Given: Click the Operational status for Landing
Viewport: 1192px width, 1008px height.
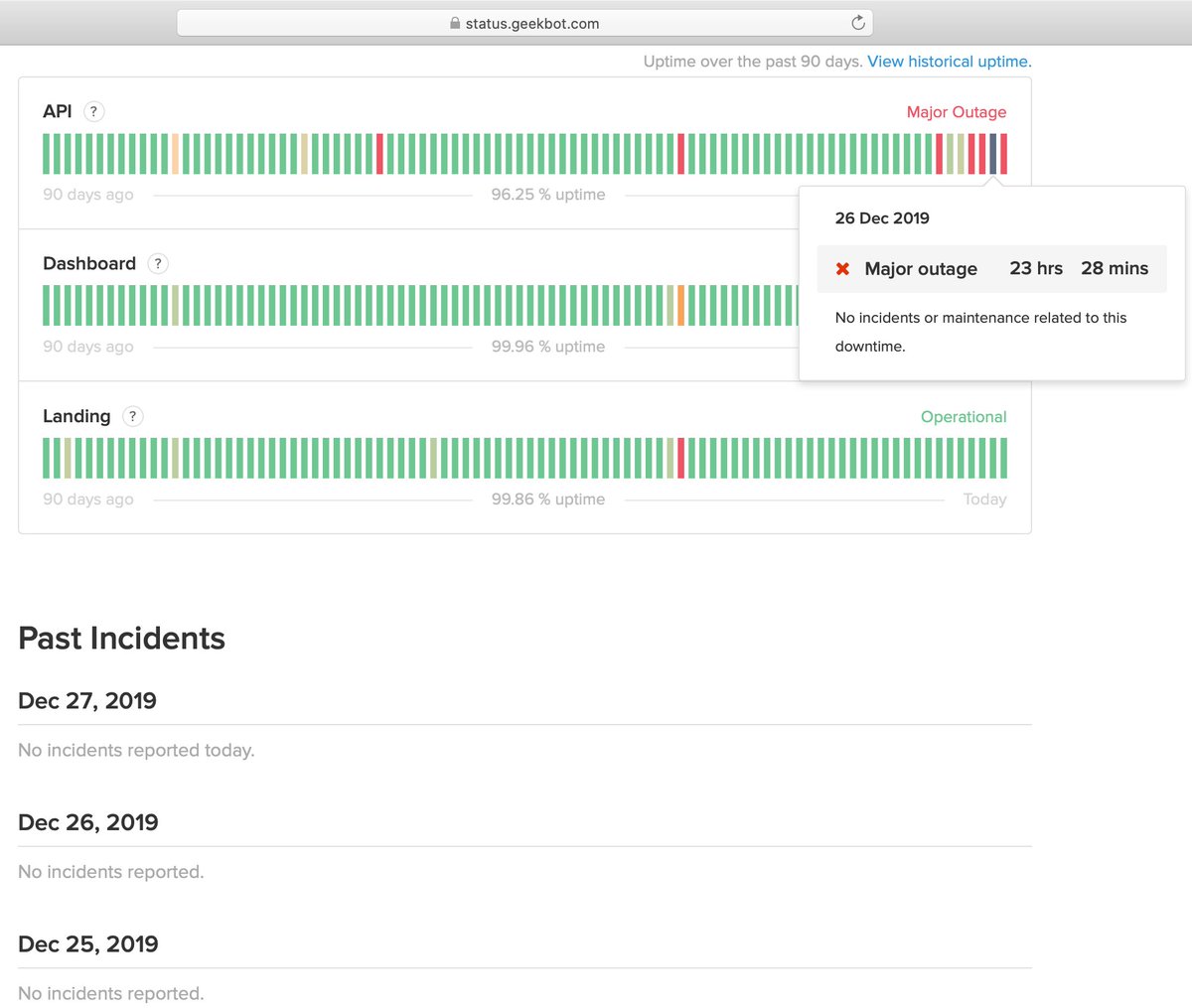Looking at the screenshot, I should coord(964,417).
